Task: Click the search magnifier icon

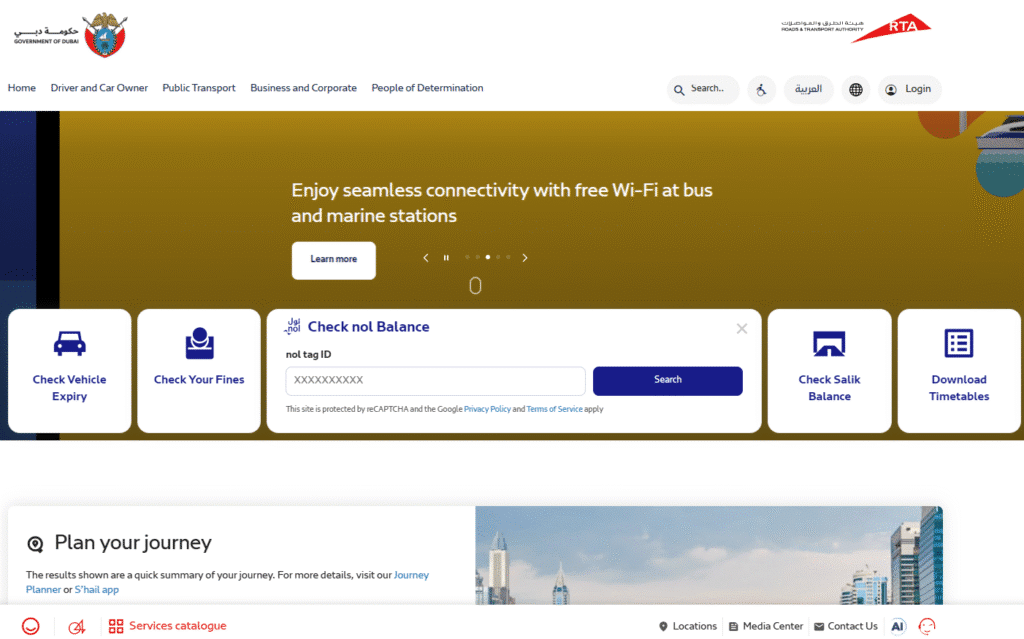Action: click(x=679, y=90)
